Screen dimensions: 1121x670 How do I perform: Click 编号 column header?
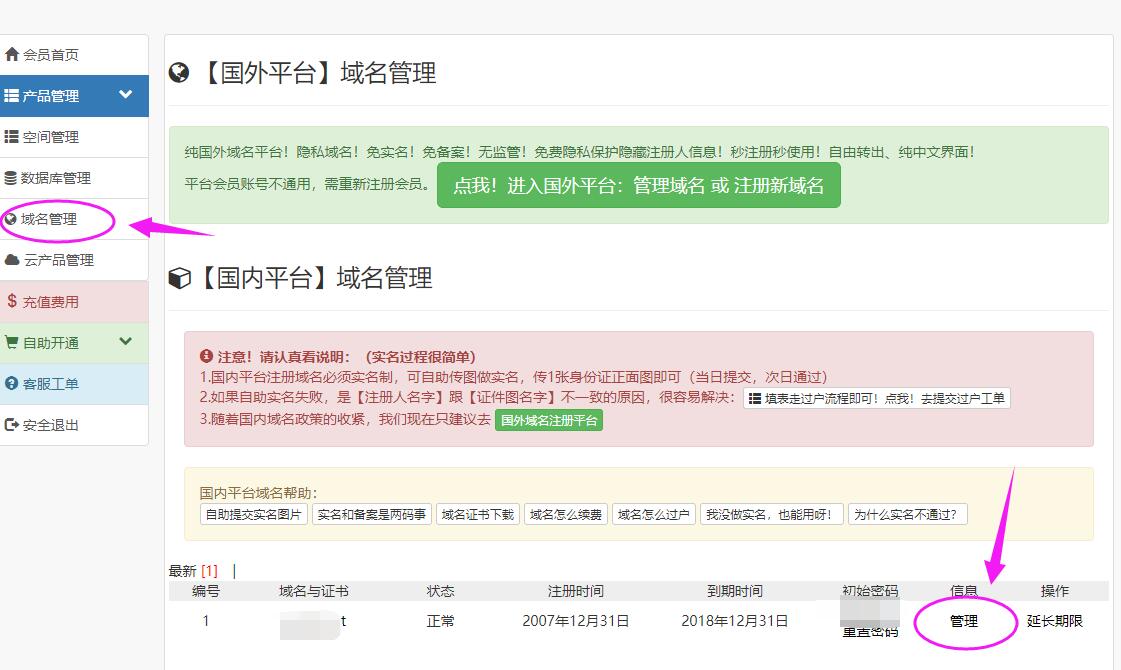pos(205,591)
